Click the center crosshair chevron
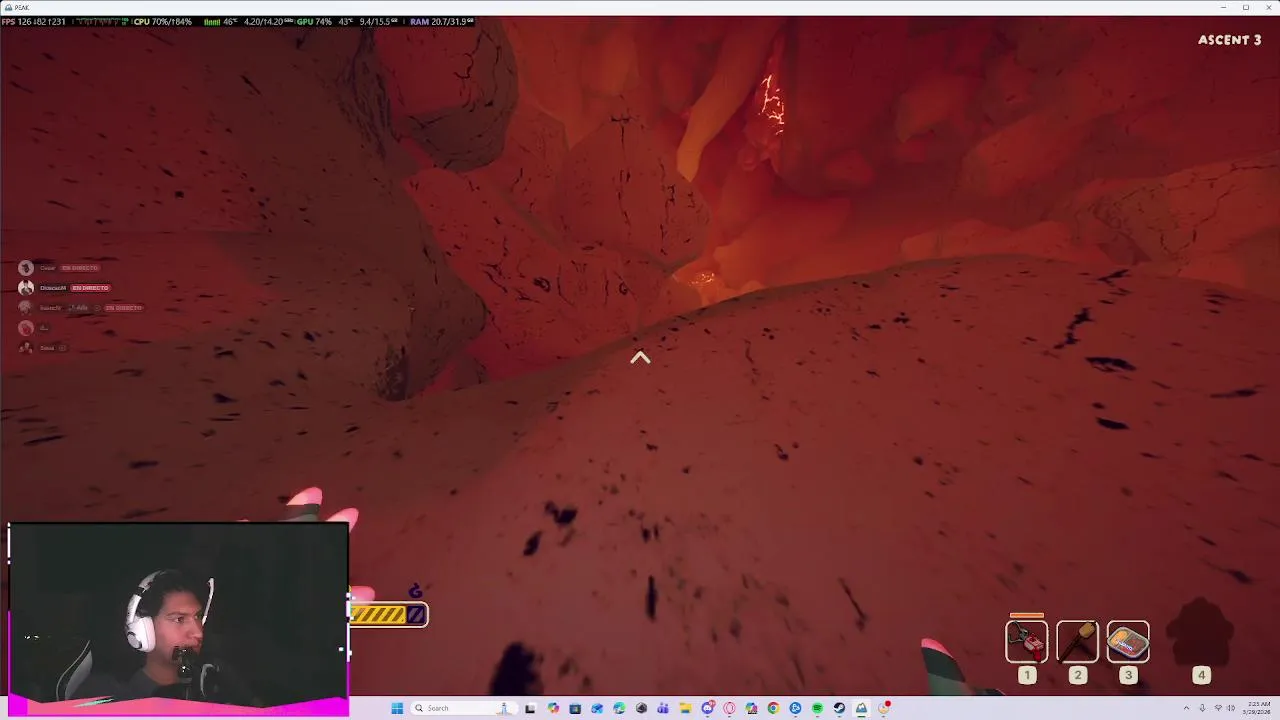 640,358
